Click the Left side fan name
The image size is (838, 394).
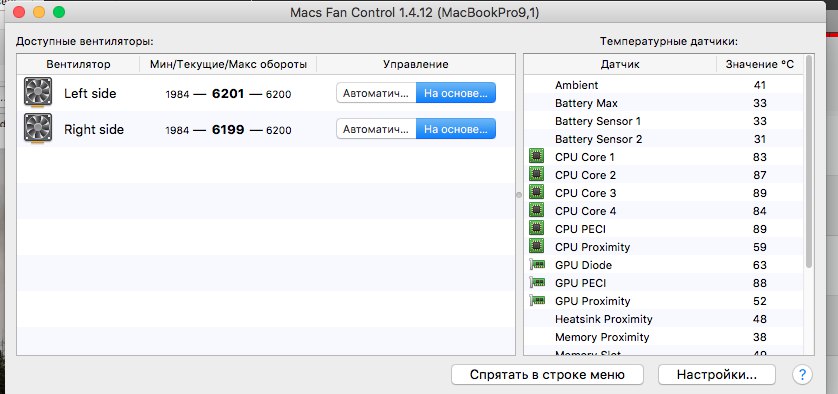coord(90,94)
